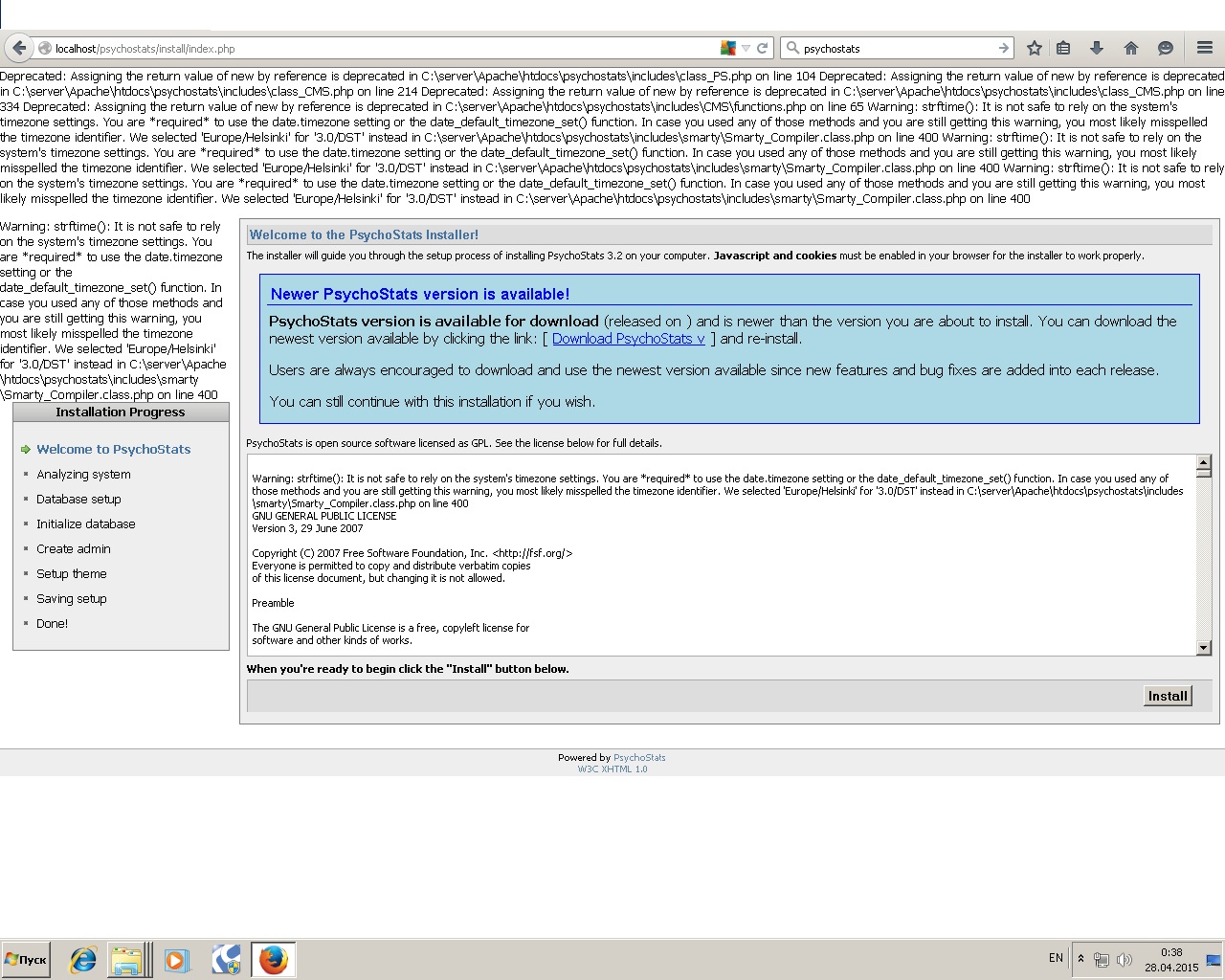
Task: Click the Welcome to the PsychoStats Installer! heading
Action: [365, 234]
